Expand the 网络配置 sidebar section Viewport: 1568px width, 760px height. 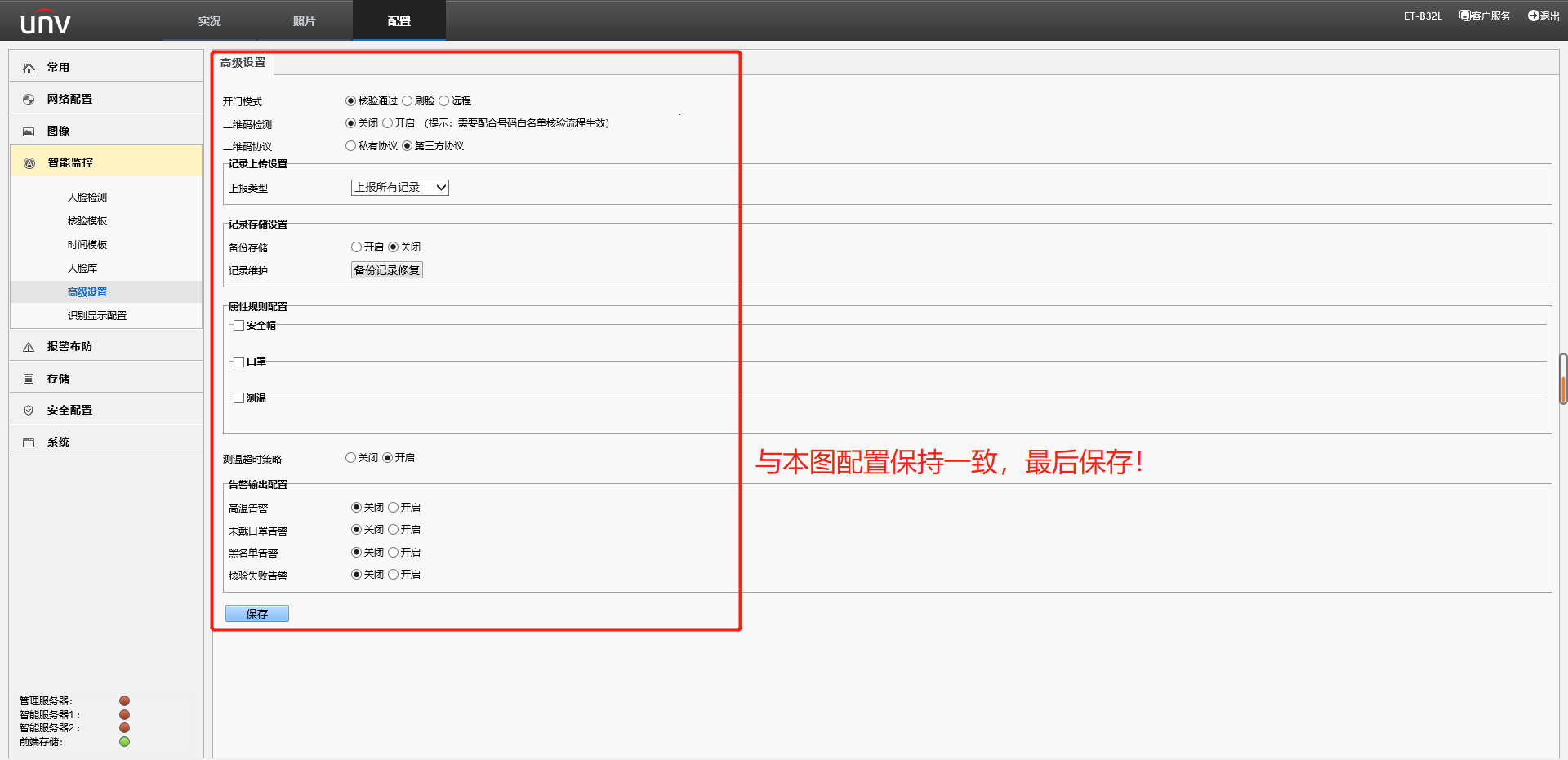click(x=106, y=100)
